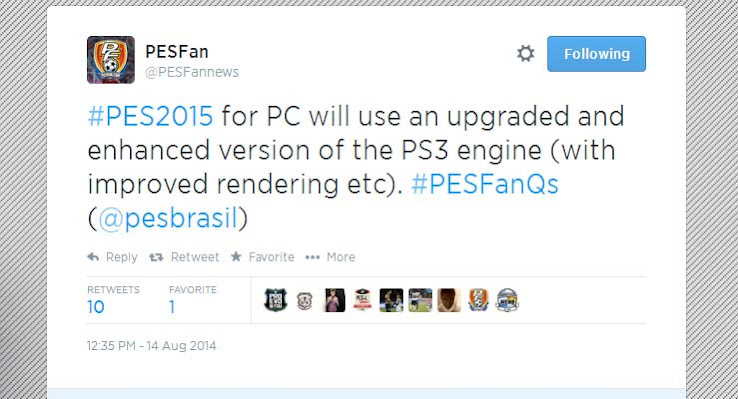Image resolution: width=738 pixels, height=399 pixels.
Task: Open the PESFan-logo retweeter avatar
Action: click(478, 300)
